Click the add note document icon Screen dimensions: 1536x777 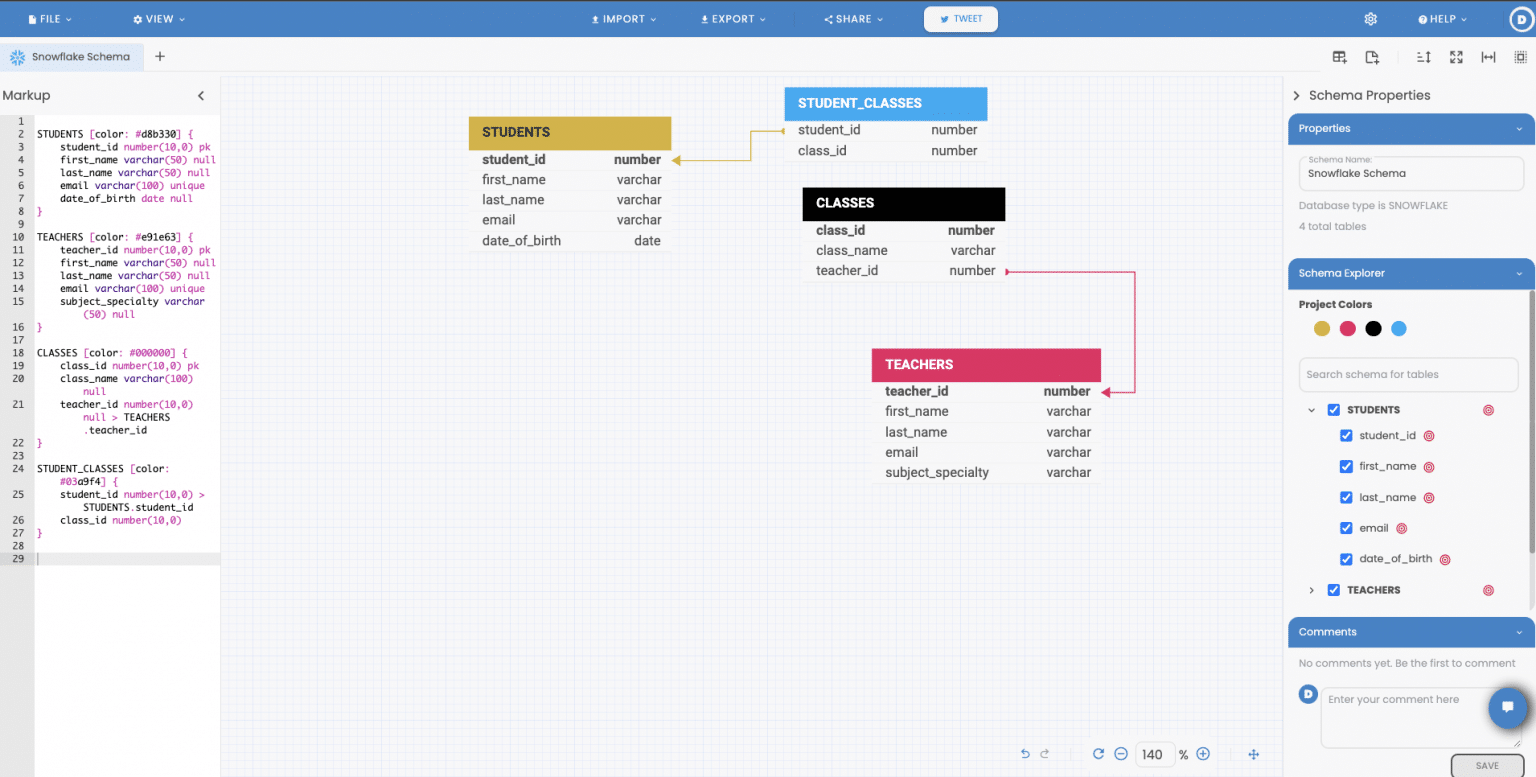point(1373,57)
